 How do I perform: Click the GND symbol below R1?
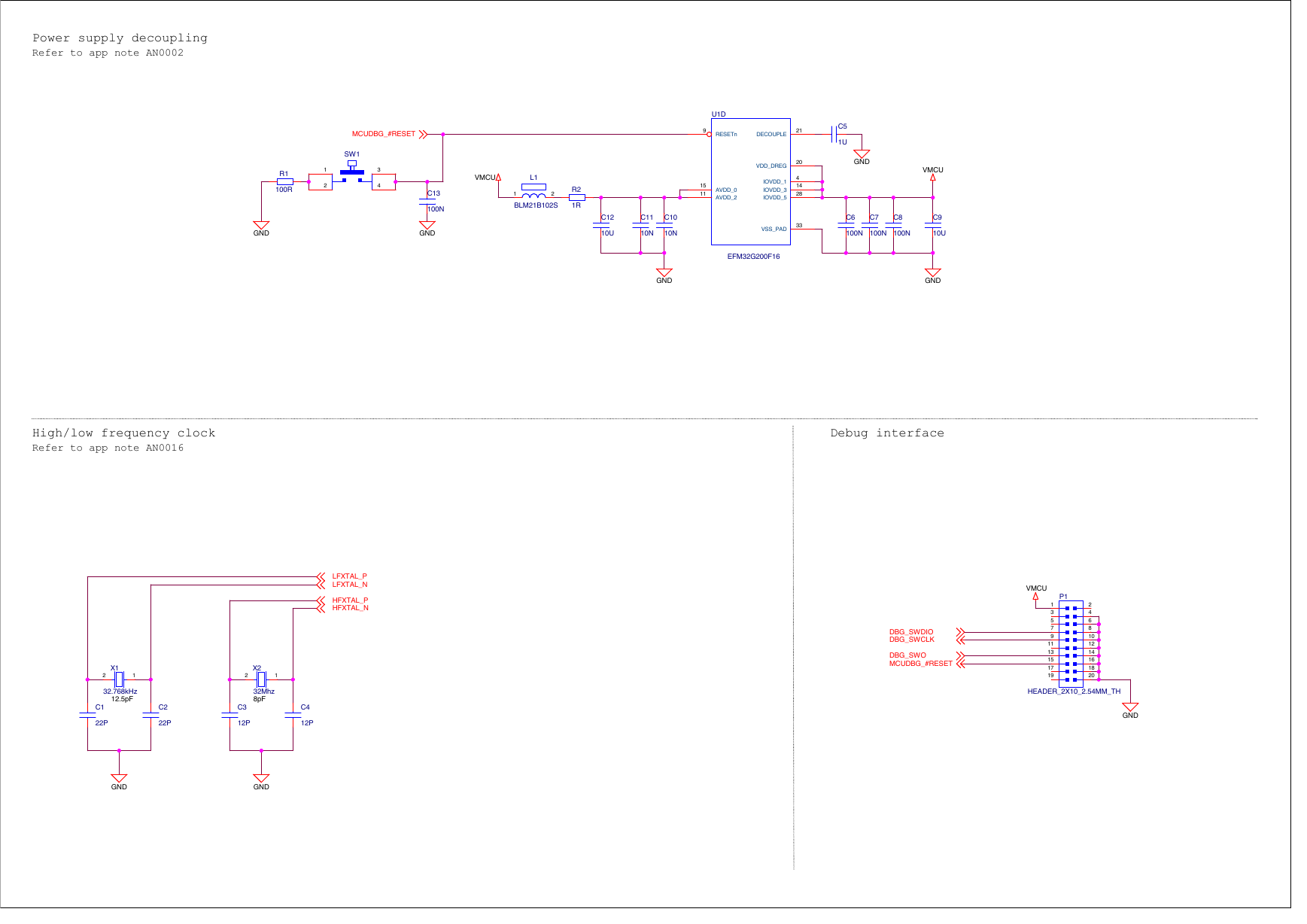[261, 226]
